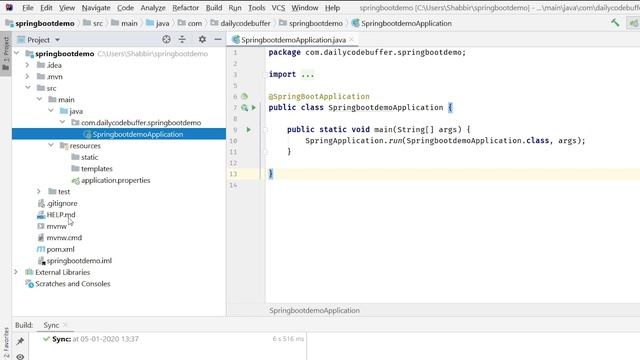Click the java breadcrumb in navigation bar
The width and height of the screenshot is (640, 360).
(x=158, y=23)
